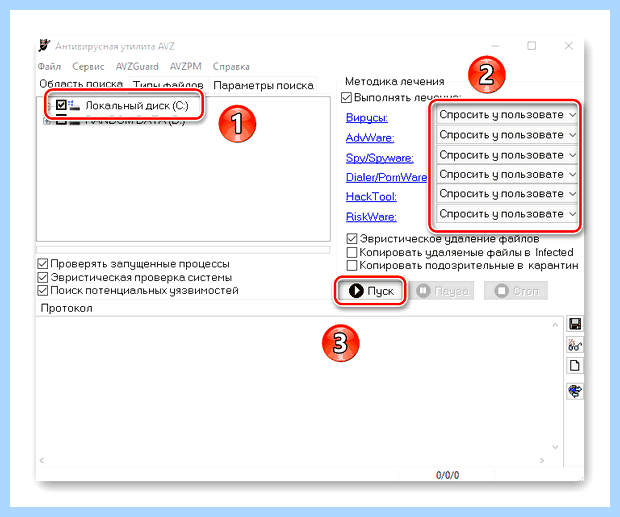The image size is (620, 517).
Task: Check the Локальный диск (C:) checkbox
Action: (61, 105)
